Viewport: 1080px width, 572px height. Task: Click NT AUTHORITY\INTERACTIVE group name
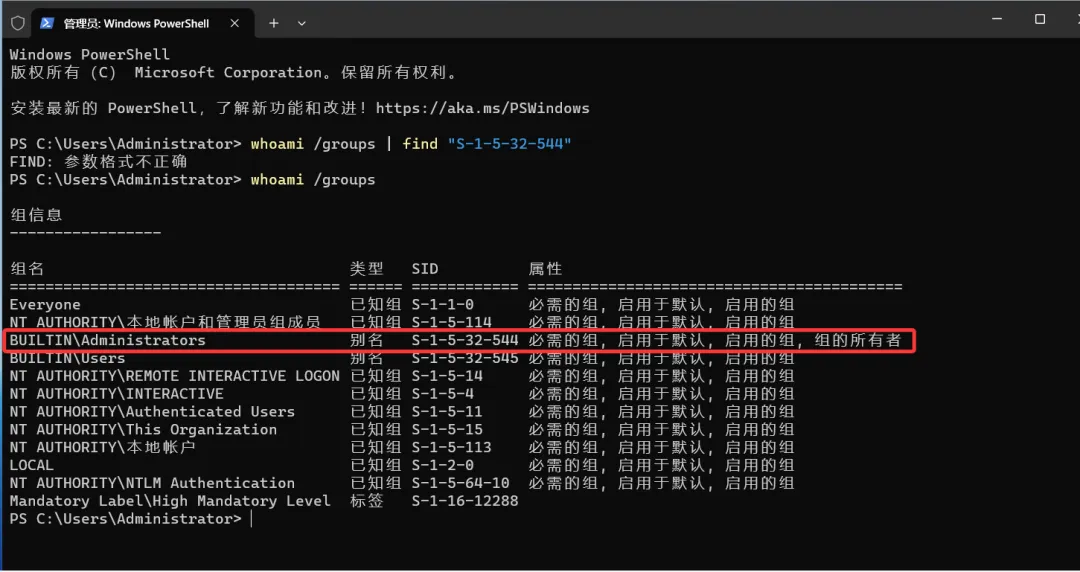(116, 394)
